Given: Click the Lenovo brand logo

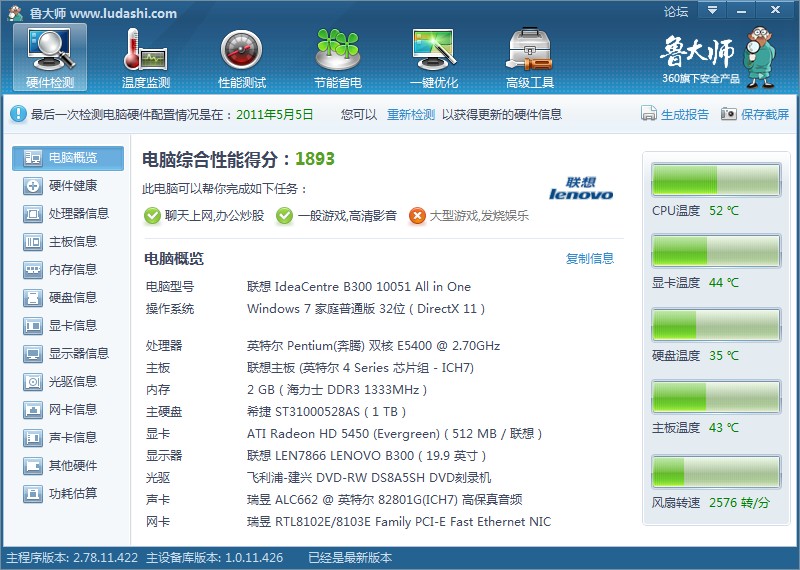Looking at the screenshot, I should coord(581,188).
